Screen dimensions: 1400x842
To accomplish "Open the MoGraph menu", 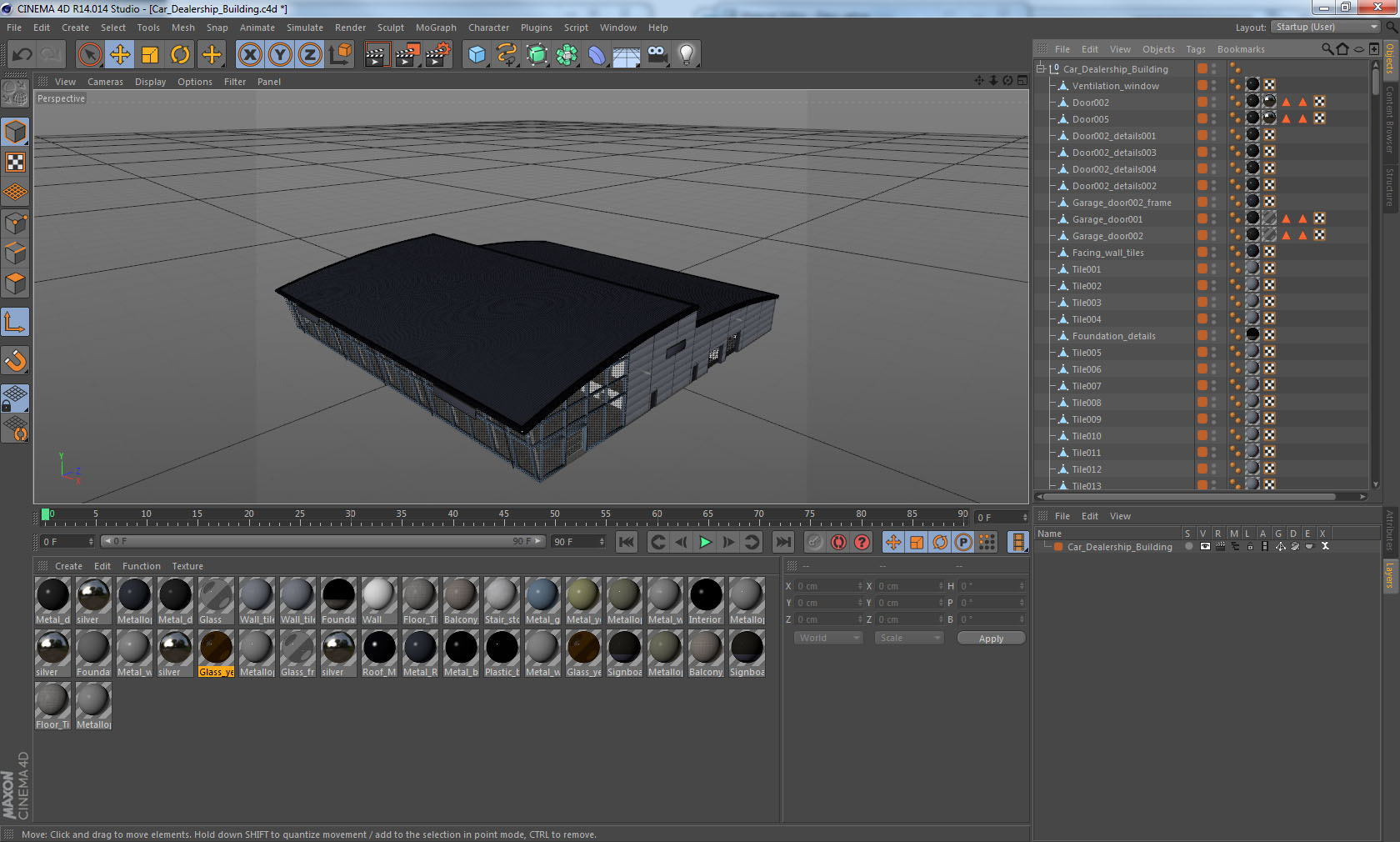I will (x=436, y=28).
